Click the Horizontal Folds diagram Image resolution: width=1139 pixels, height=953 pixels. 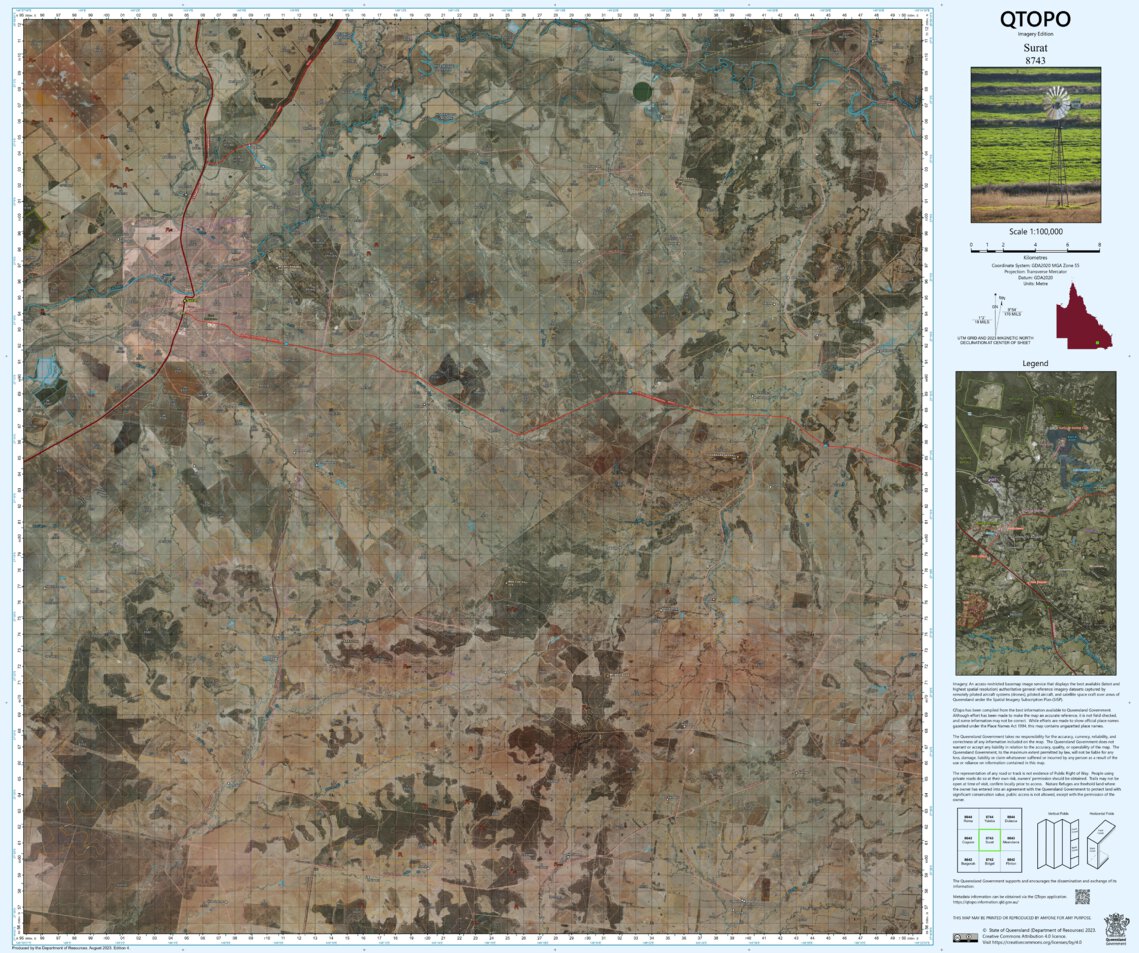(1102, 843)
